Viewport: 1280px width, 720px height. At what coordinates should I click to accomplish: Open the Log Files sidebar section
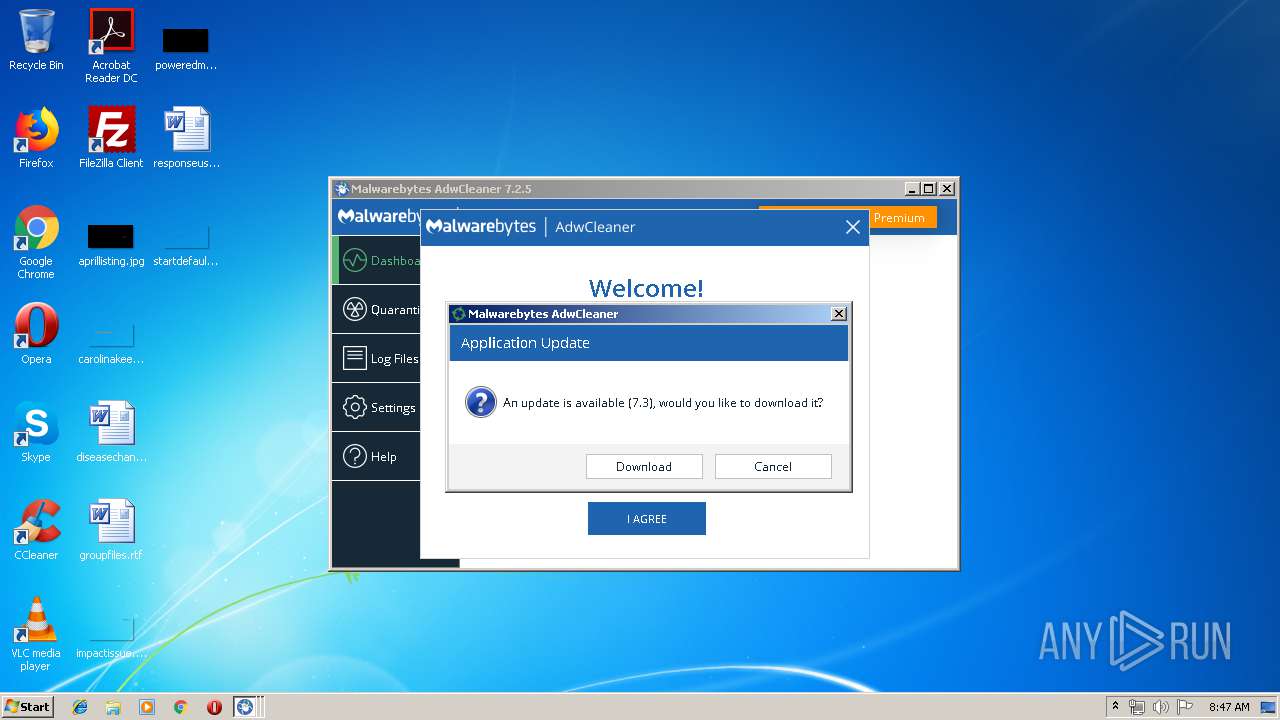376,358
